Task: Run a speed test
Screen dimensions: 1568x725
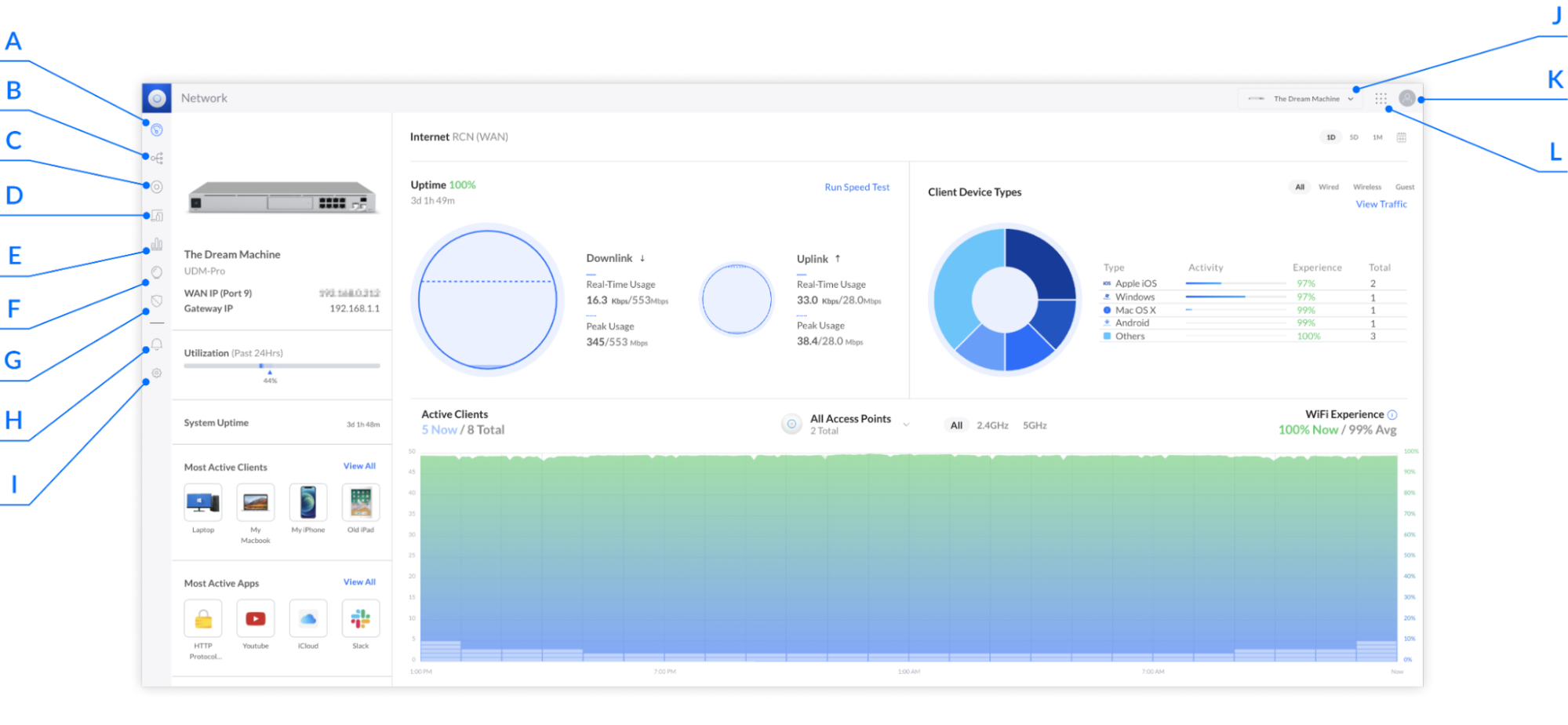Action: [x=857, y=187]
